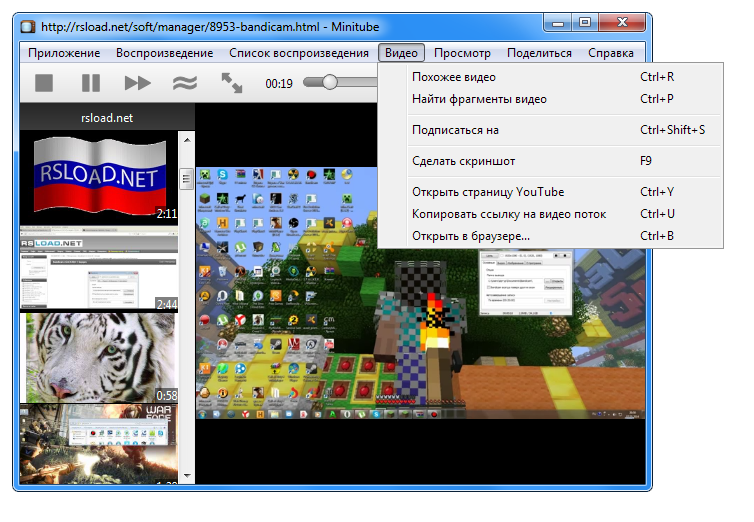Choose Открыть страницу YouTube
754x522 pixels.
(x=551, y=192)
